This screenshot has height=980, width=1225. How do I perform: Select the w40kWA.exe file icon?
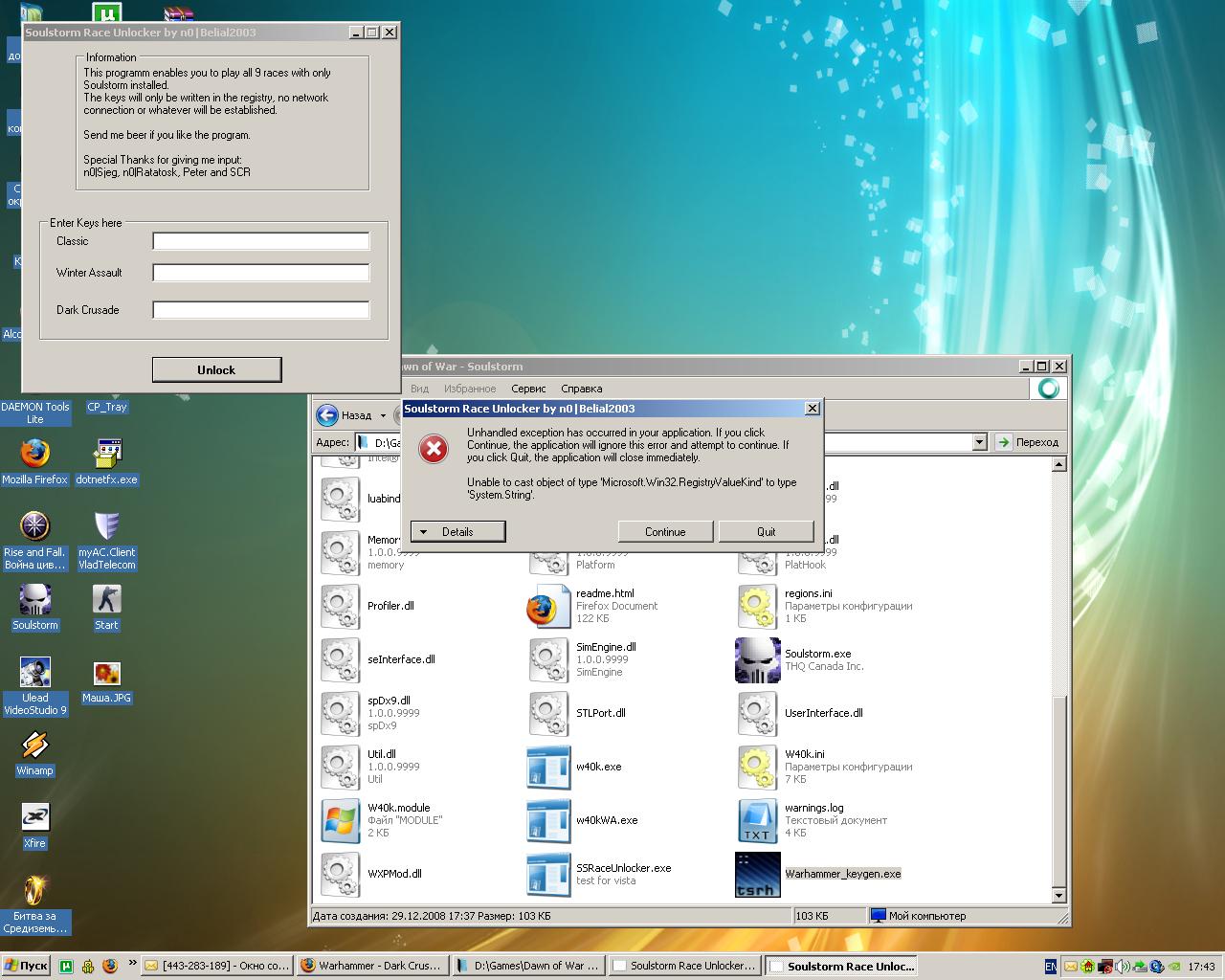pos(548,821)
